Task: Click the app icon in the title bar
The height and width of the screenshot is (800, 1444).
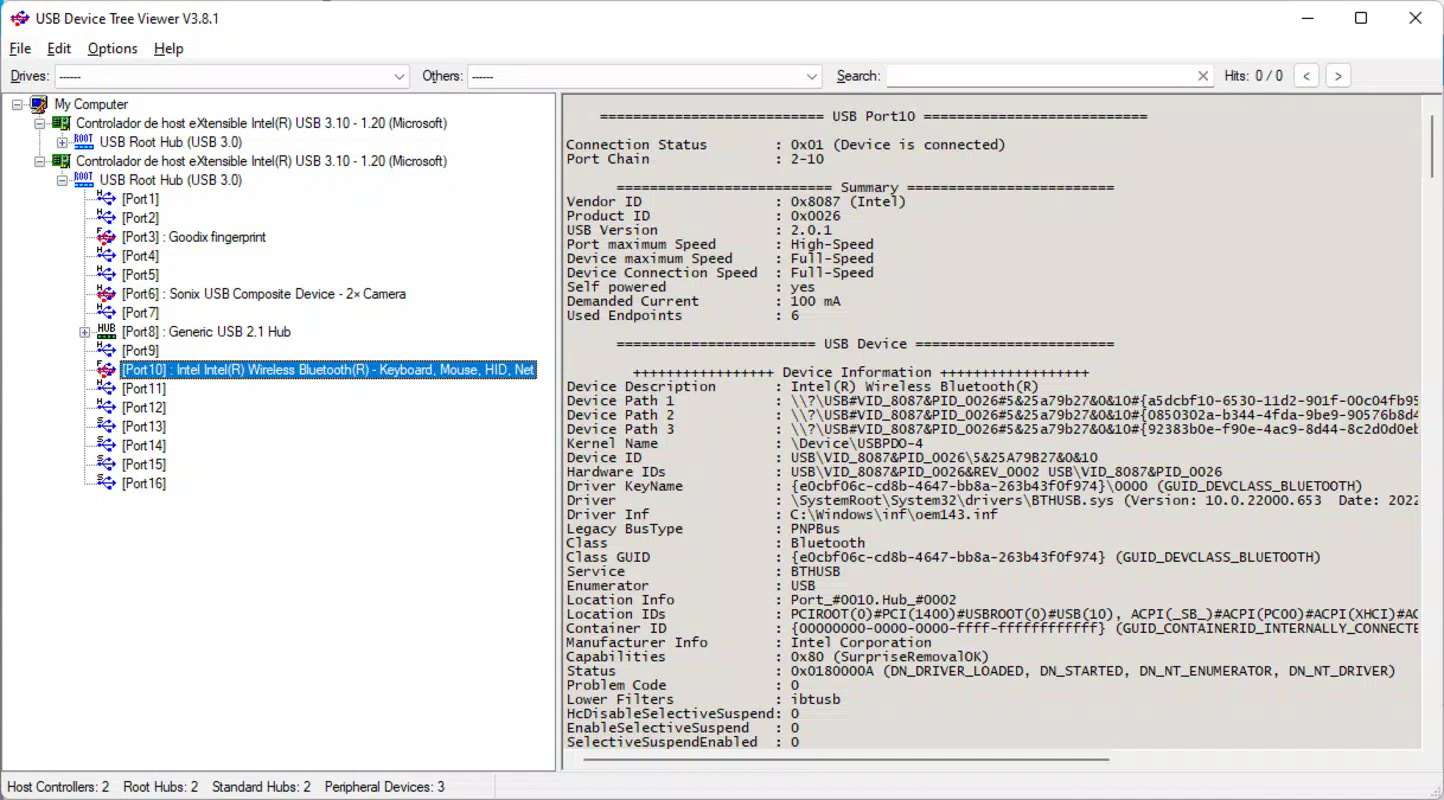Action: pyautogui.click(x=19, y=18)
